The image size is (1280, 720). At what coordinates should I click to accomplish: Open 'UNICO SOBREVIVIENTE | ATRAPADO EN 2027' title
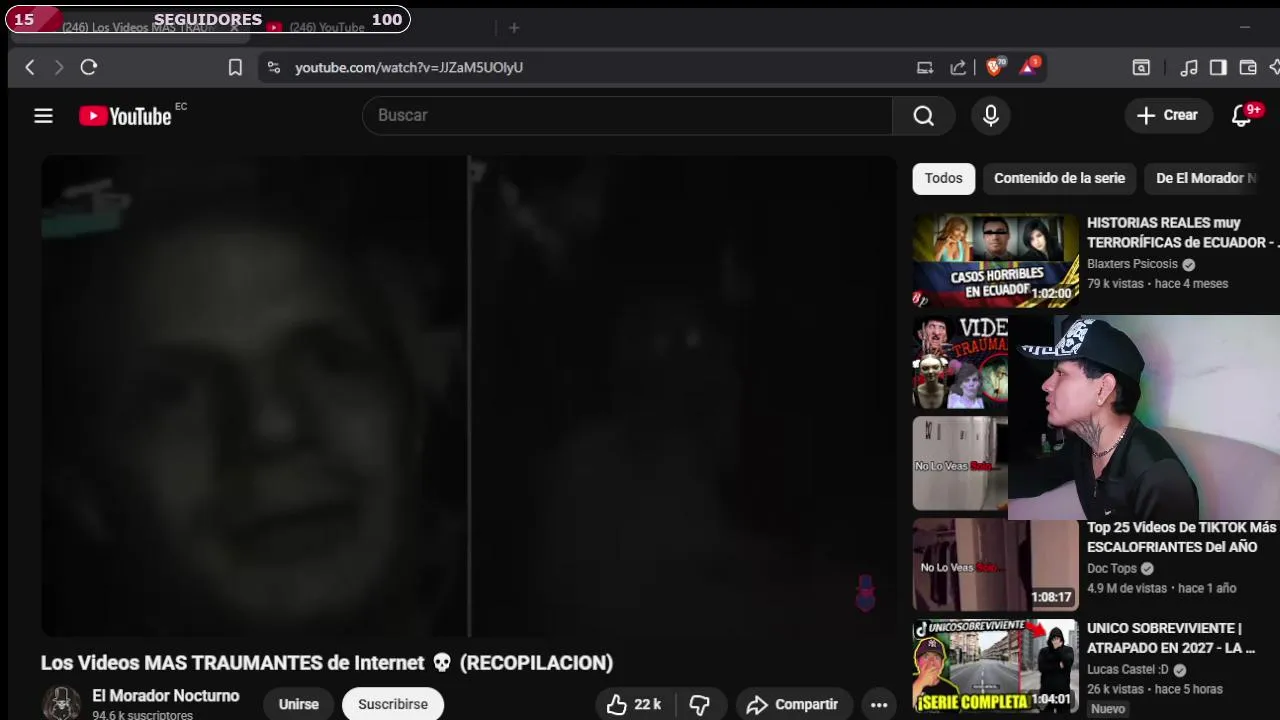1171,638
